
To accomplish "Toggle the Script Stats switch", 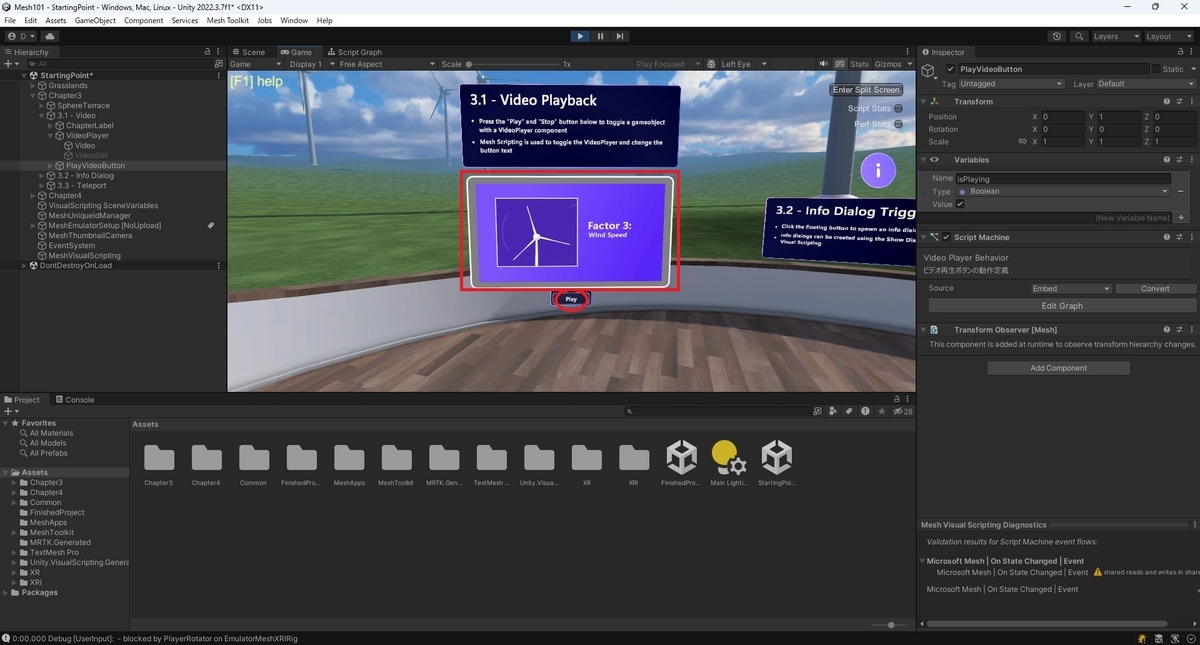I will pos(898,108).
